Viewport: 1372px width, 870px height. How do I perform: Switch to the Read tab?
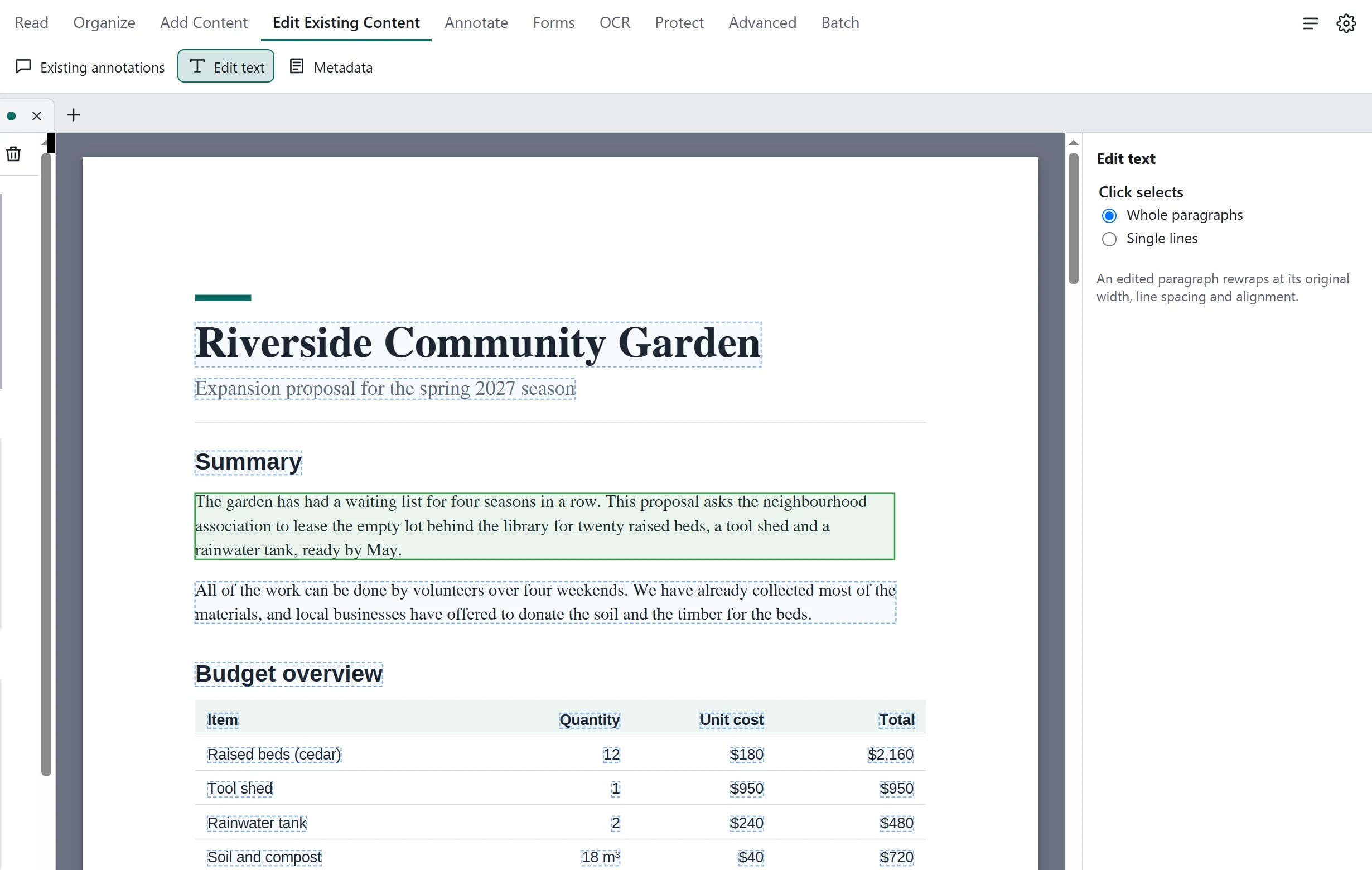coord(31,23)
